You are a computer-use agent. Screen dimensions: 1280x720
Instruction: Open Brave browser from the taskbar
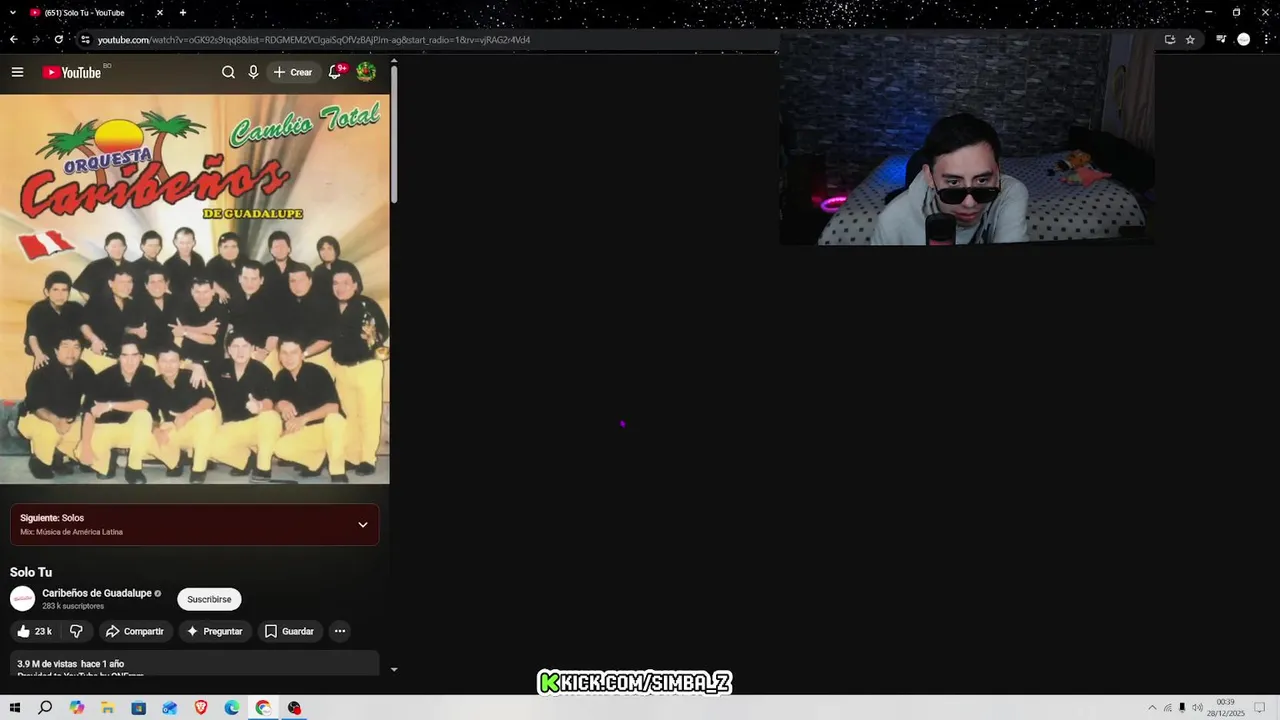pyautogui.click(x=201, y=708)
